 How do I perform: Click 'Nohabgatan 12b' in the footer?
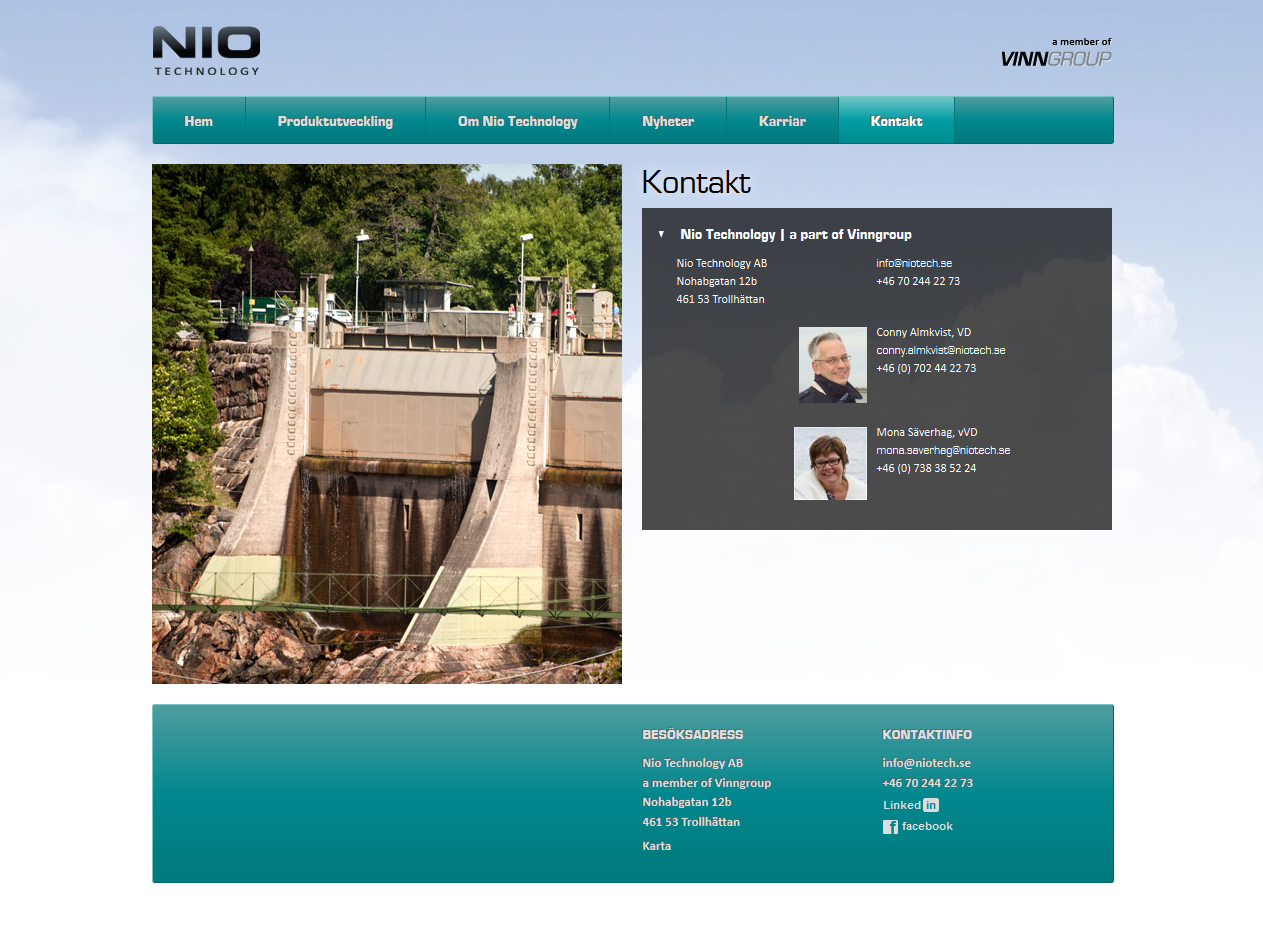point(687,802)
